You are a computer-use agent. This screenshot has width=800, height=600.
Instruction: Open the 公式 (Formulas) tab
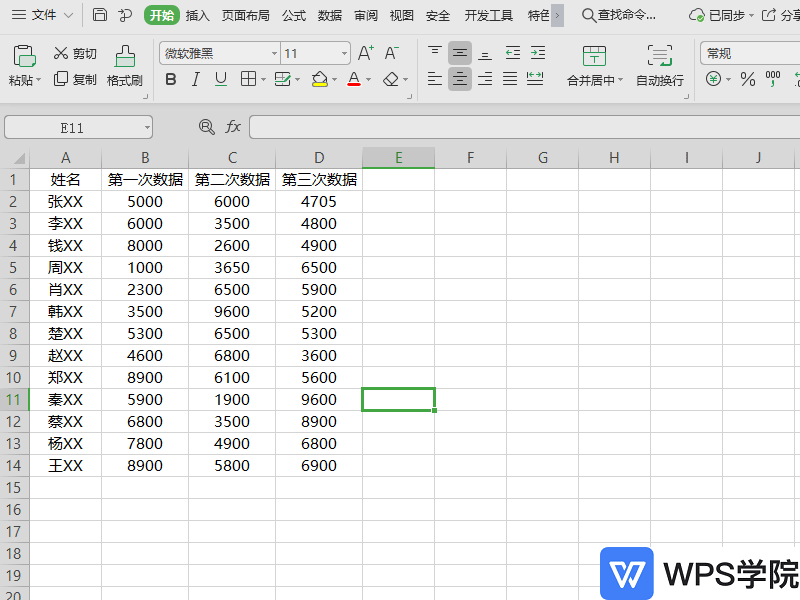[294, 15]
